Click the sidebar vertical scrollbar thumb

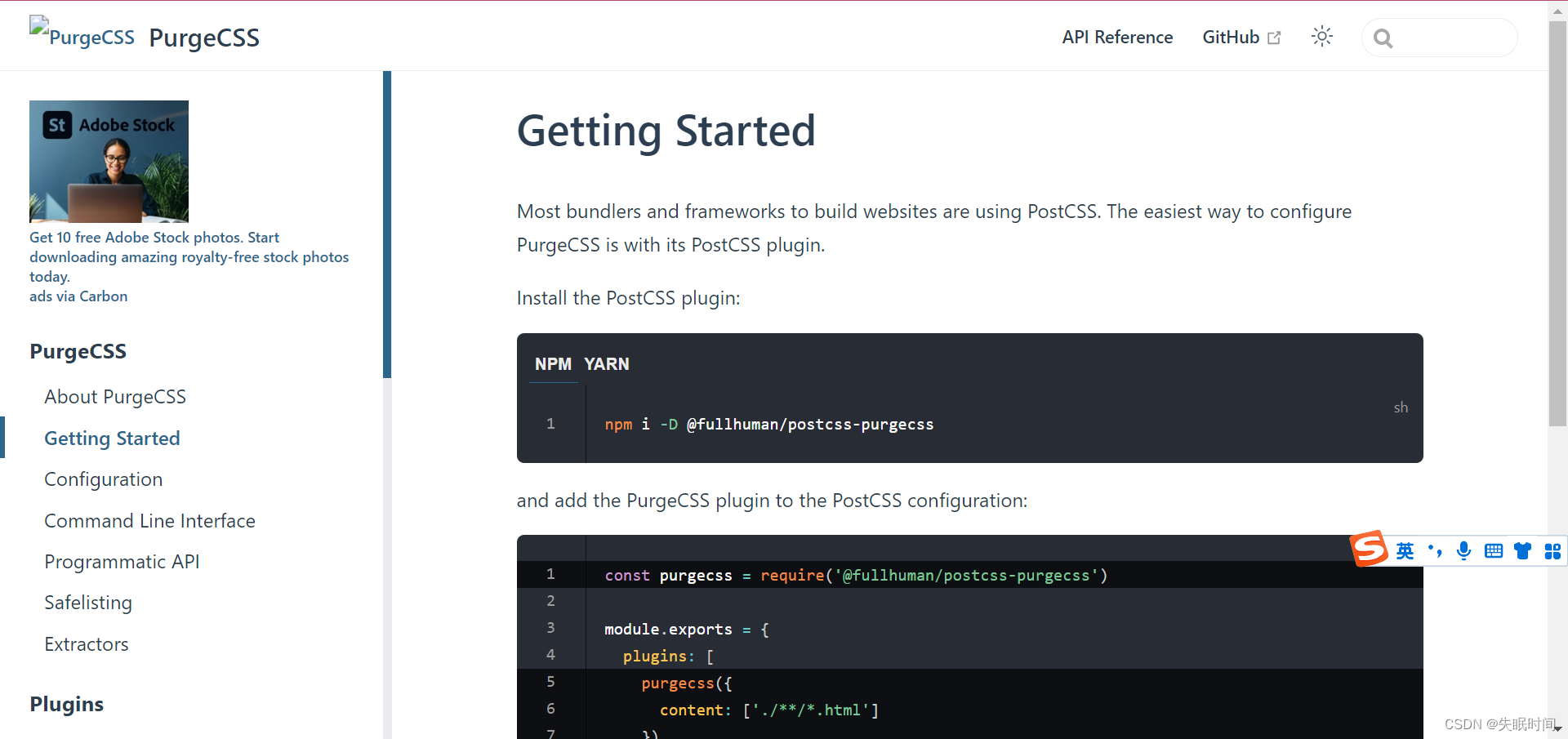click(x=387, y=225)
